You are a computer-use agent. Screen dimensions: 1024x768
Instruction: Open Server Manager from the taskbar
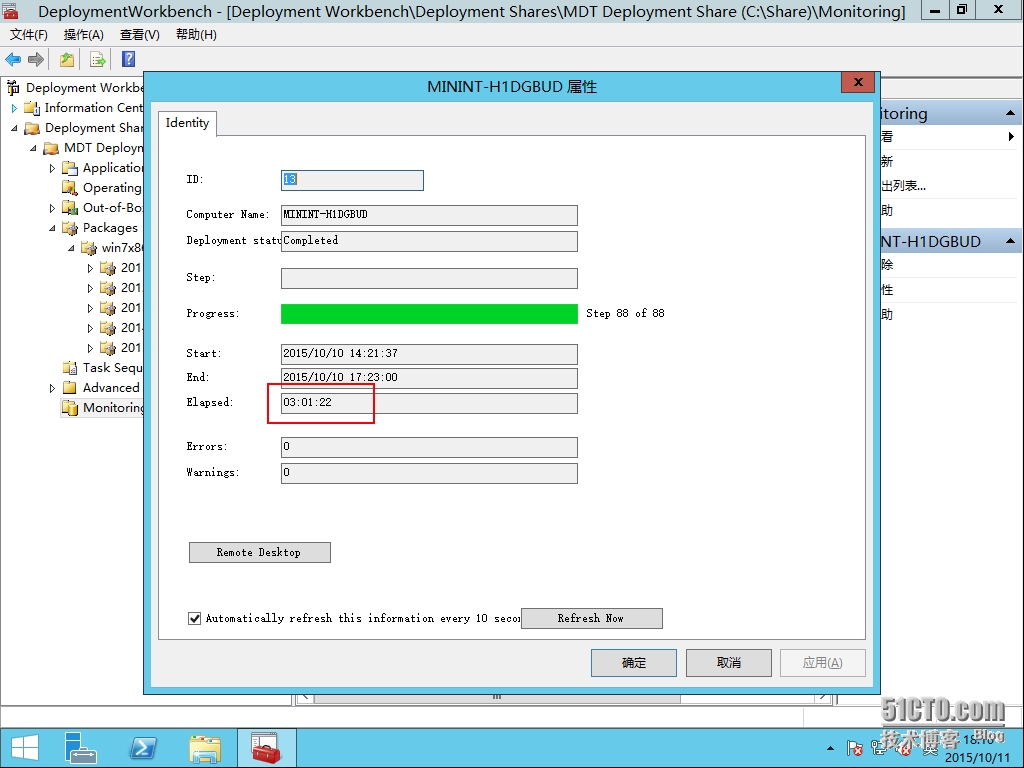pyautogui.click(x=81, y=748)
